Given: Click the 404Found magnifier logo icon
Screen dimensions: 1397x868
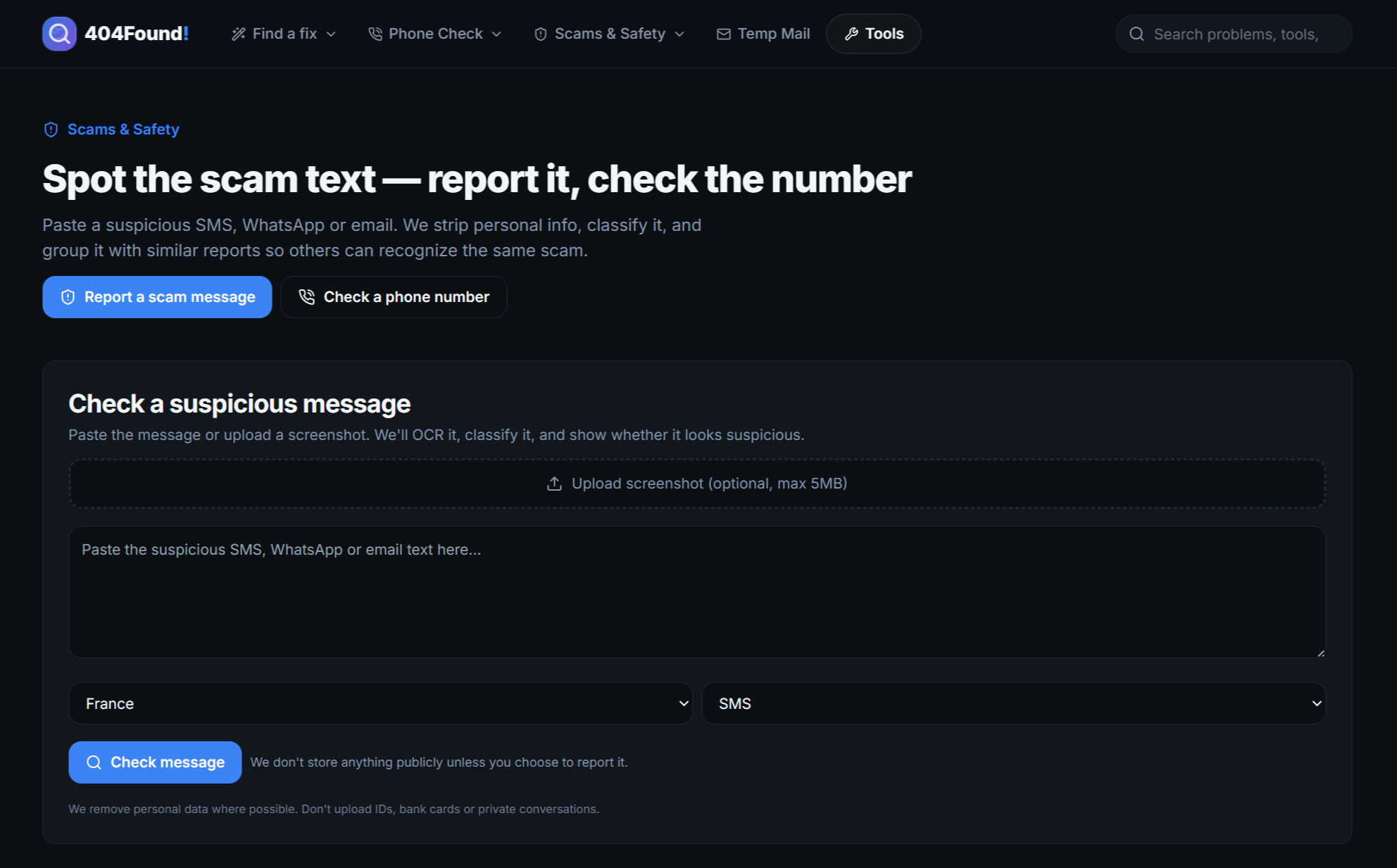Looking at the screenshot, I should coord(59,34).
